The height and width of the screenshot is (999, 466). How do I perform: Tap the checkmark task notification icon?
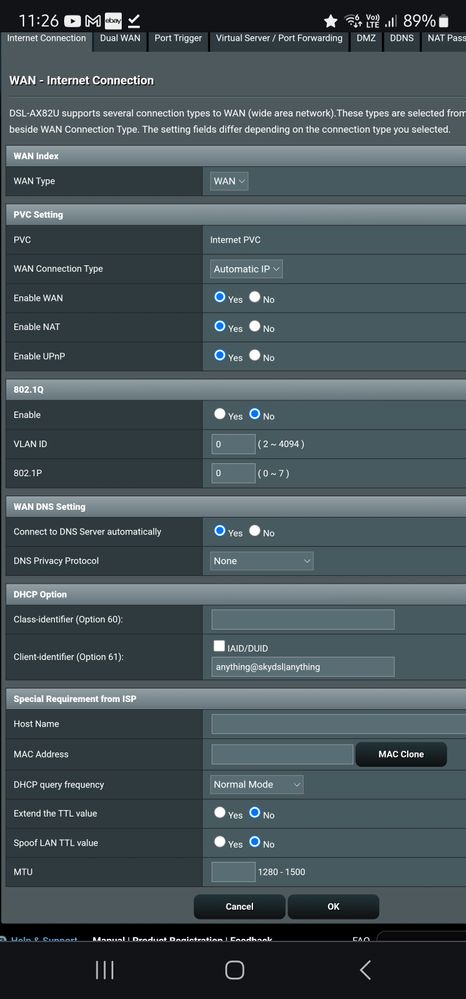134,21
